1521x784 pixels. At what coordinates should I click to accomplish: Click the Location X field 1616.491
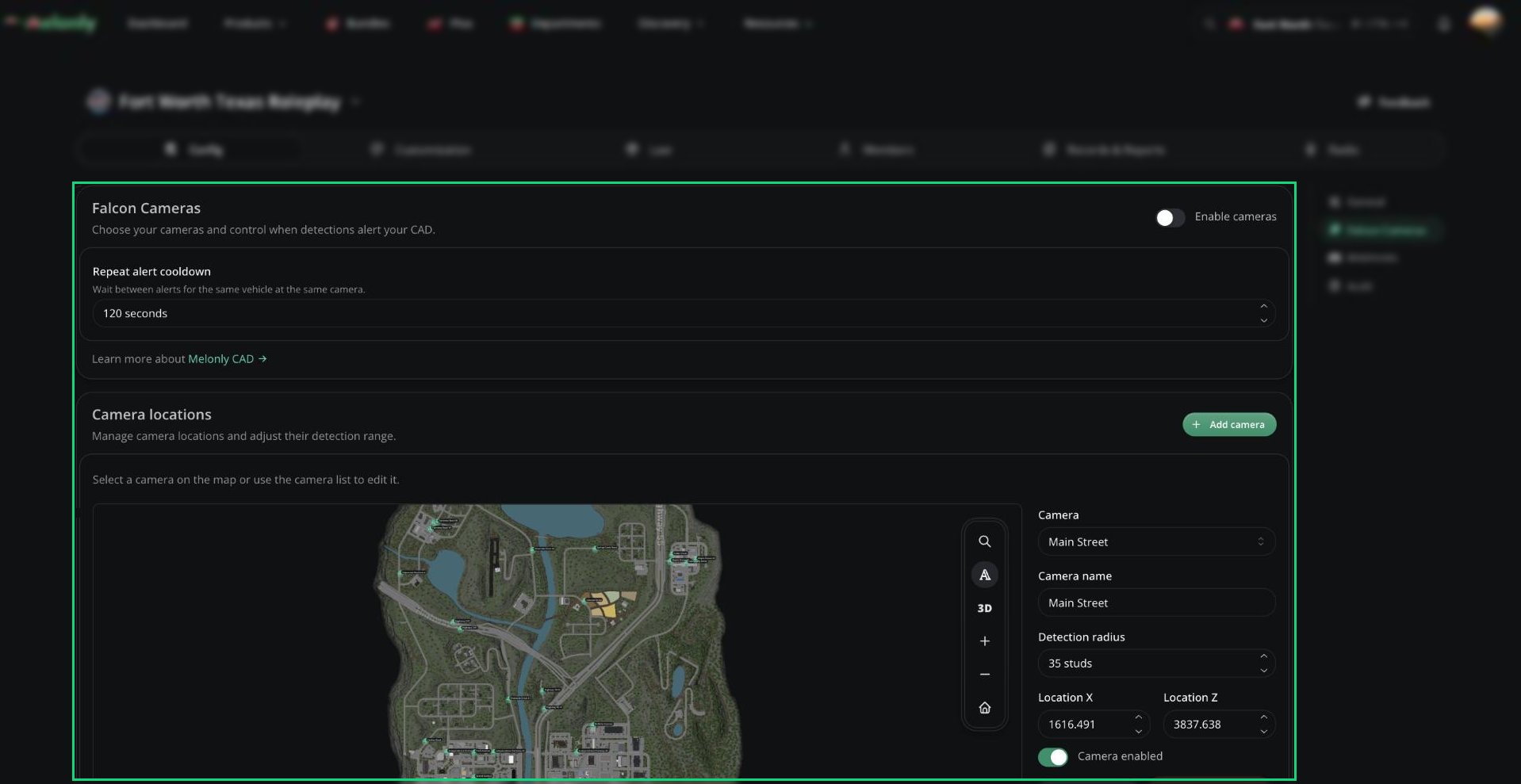[1094, 725]
